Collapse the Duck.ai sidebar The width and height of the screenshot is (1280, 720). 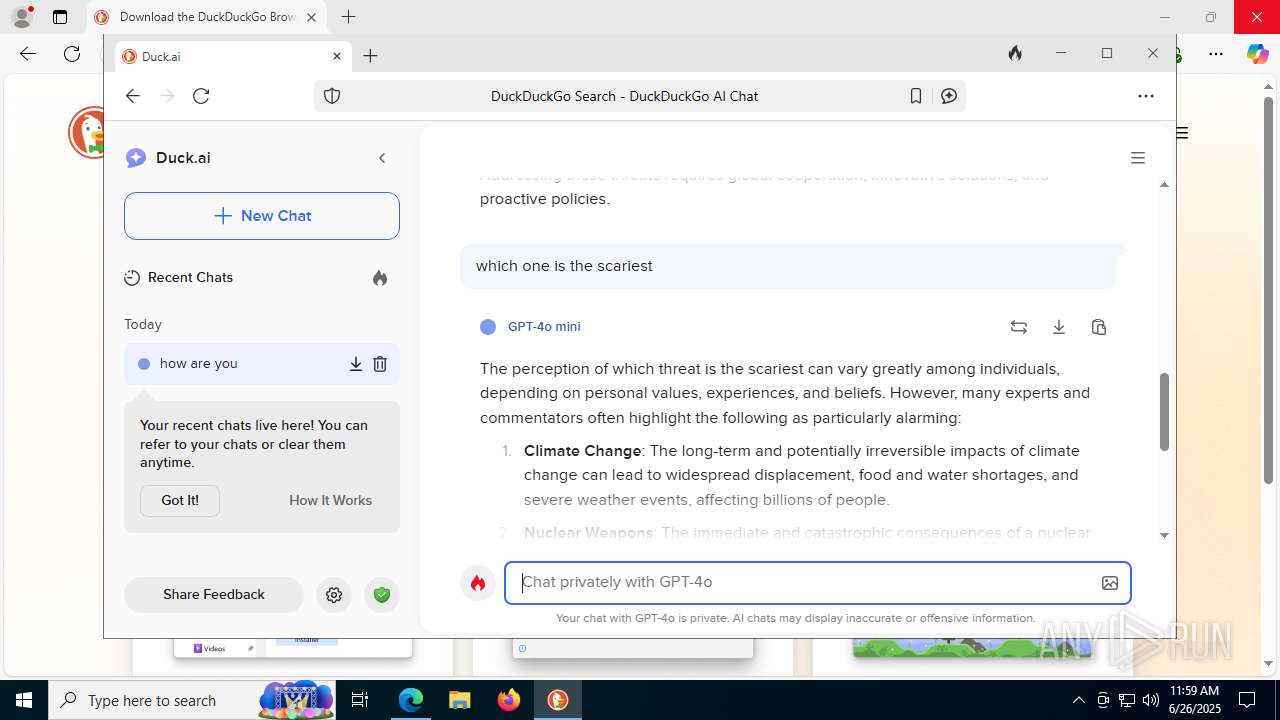(x=382, y=158)
